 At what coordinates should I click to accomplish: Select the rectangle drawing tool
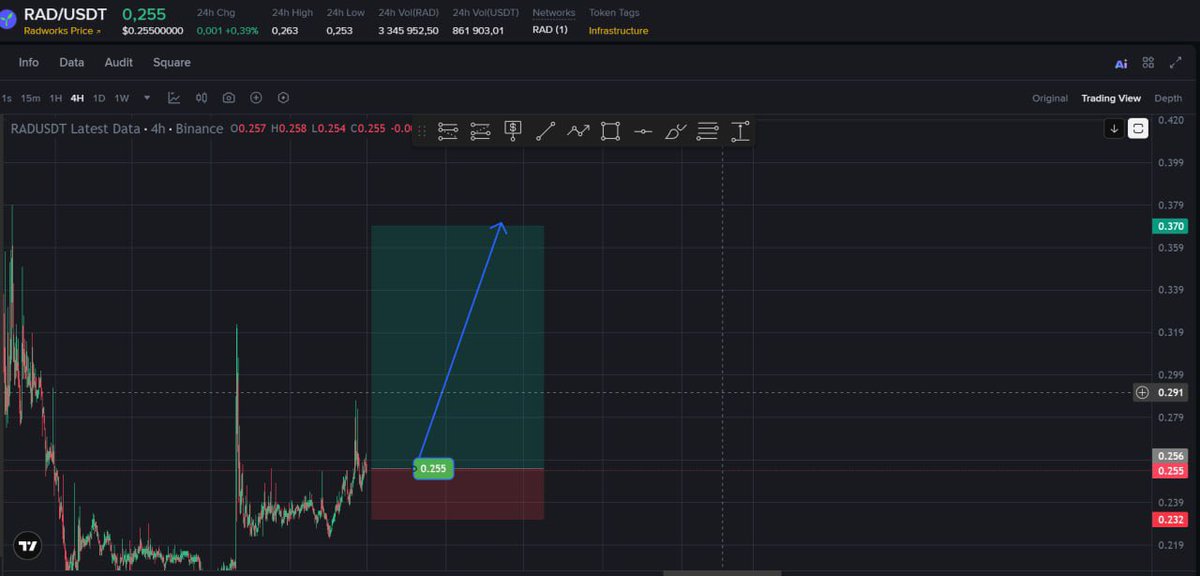point(611,131)
